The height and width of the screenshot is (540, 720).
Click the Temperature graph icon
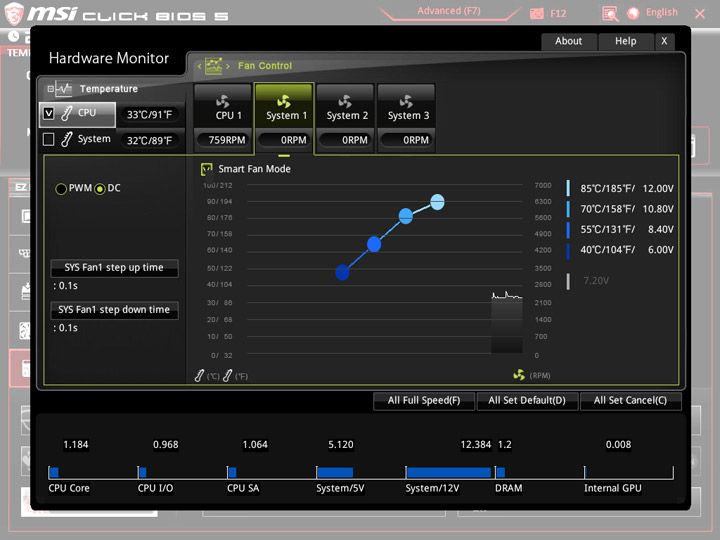tap(64, 89)
